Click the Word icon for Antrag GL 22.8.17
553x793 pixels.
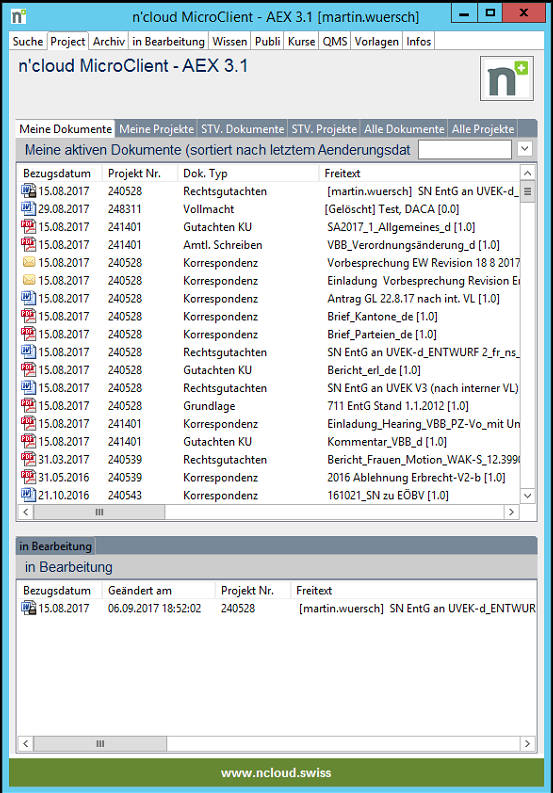tap(28, 298)
